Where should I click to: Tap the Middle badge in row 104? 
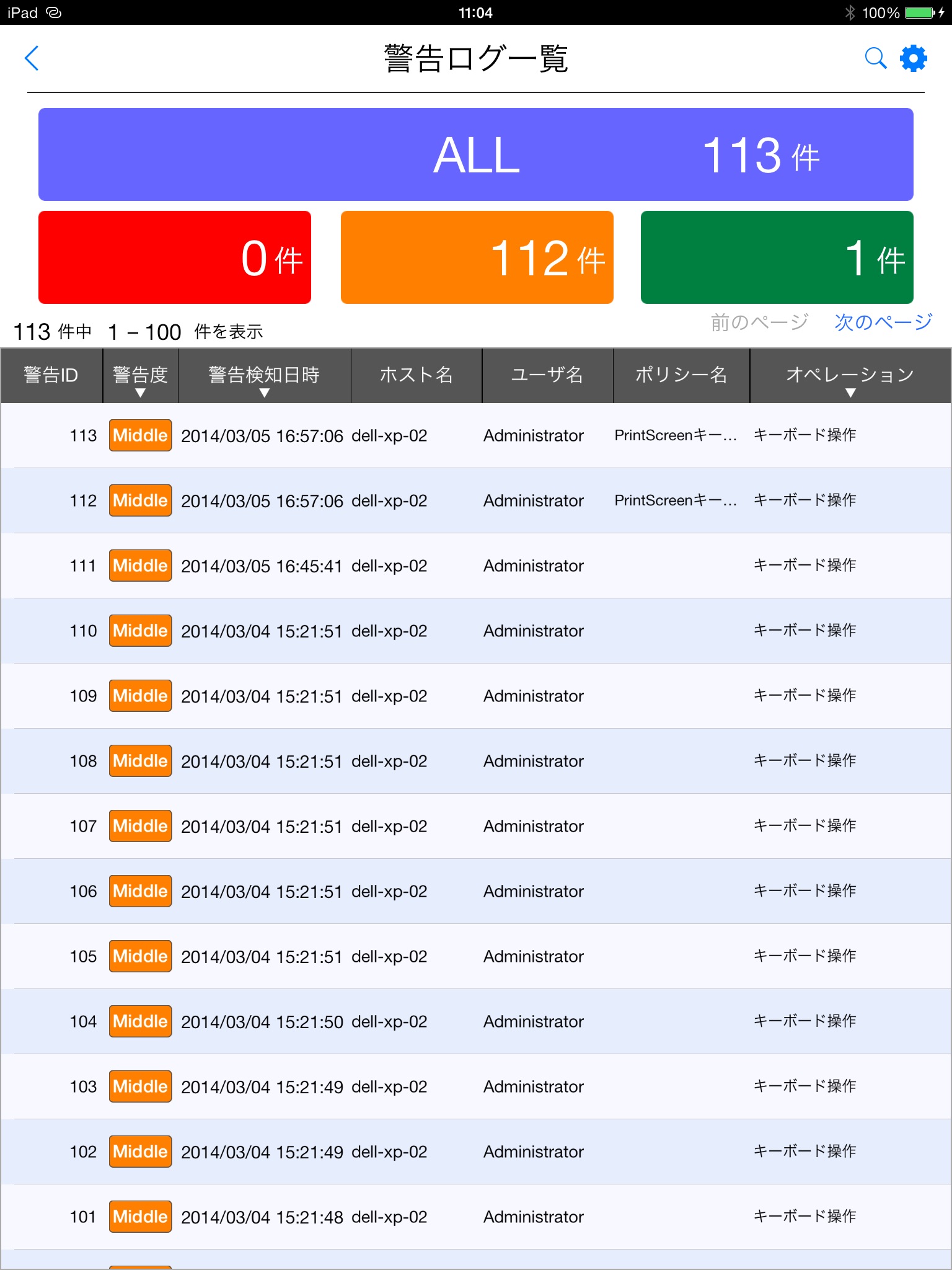pyautogui.click(x=141, y=1021)
